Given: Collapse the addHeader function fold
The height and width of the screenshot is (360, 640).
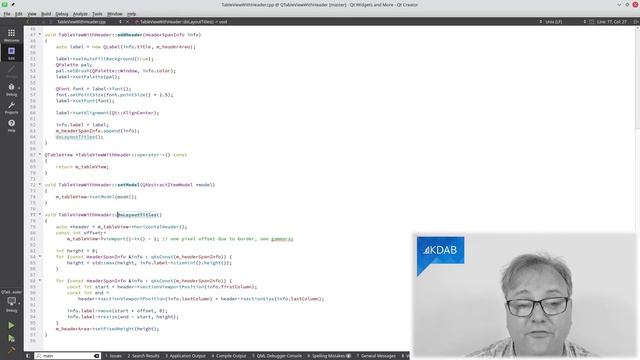Looking at the screenshot, I should (40, 35).
